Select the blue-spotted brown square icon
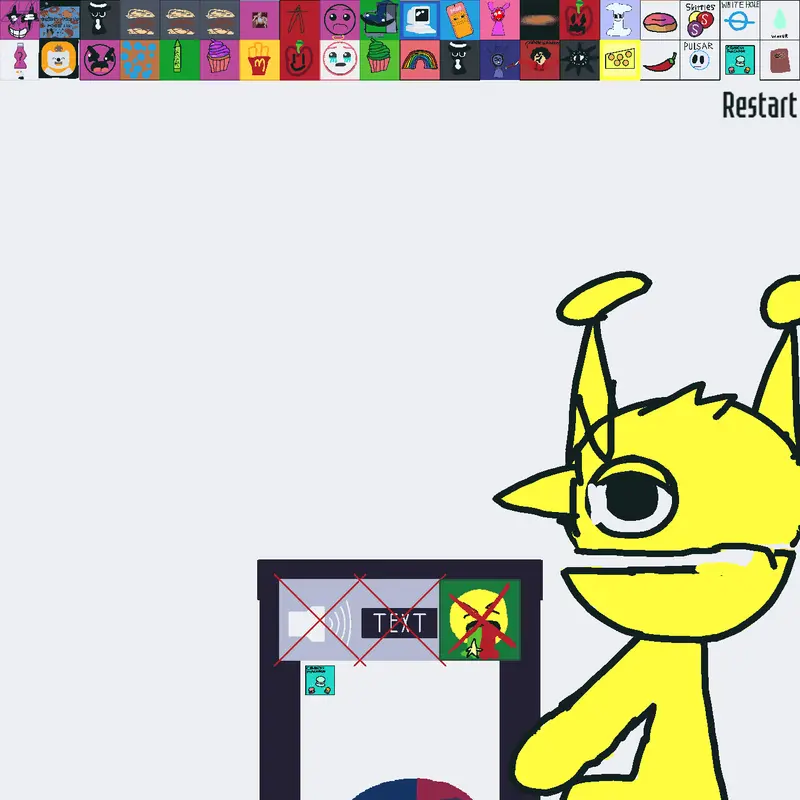The width and height of the screenshot is (800, 800). tap(140, 60)
